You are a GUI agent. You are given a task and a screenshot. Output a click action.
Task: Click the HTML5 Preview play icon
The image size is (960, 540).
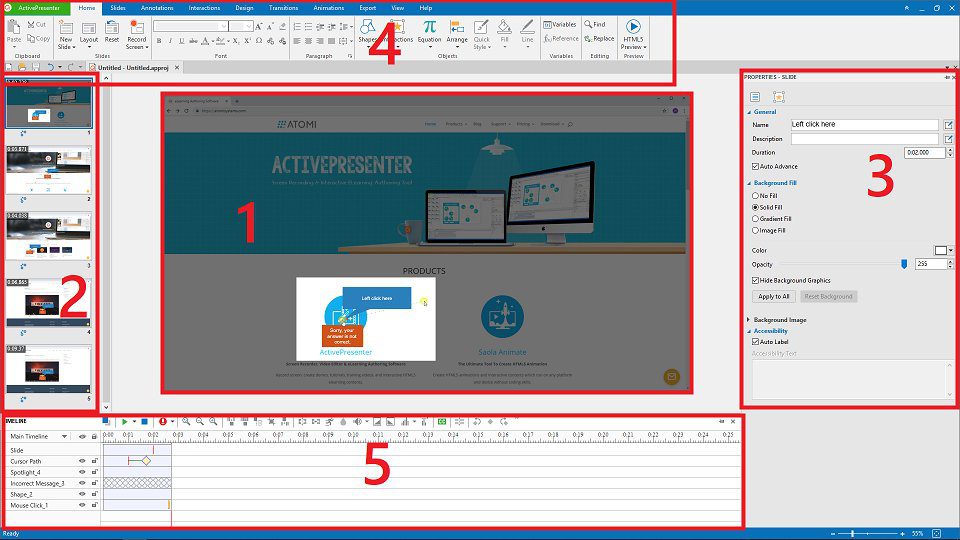click(x=633, y=26)
